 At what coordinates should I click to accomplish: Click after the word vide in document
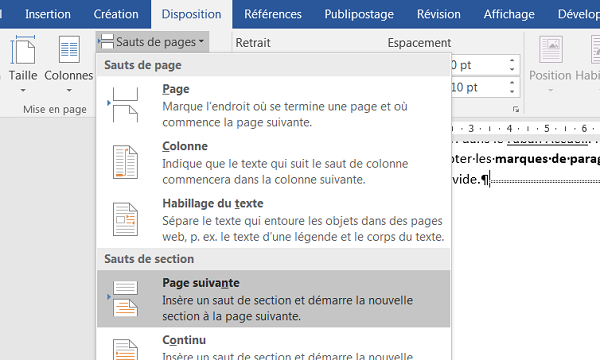point(490,179)
